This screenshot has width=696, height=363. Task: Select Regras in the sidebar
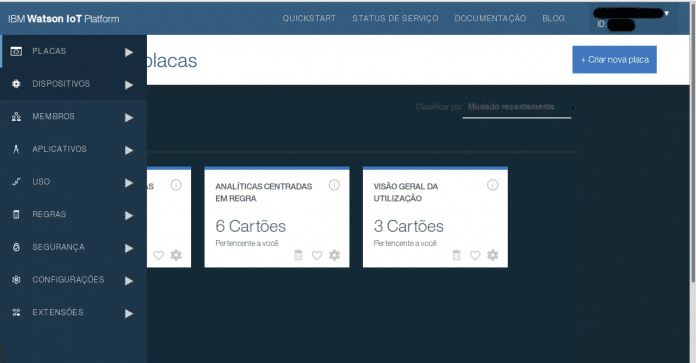click(x=73, y=214)
